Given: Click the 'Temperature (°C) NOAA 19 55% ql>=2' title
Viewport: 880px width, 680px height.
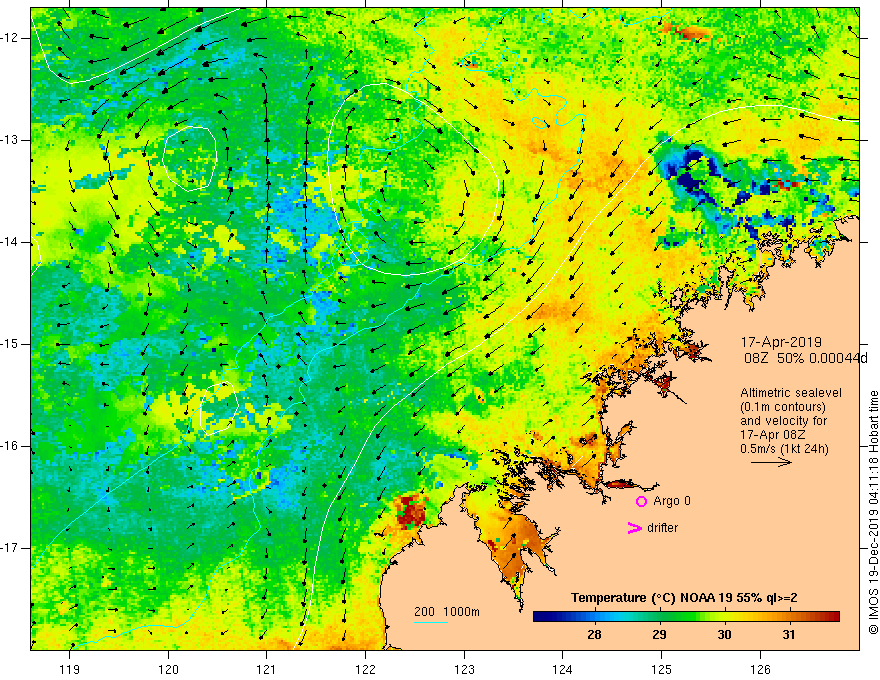Looking at the screenshot, I should coord(684,598).
